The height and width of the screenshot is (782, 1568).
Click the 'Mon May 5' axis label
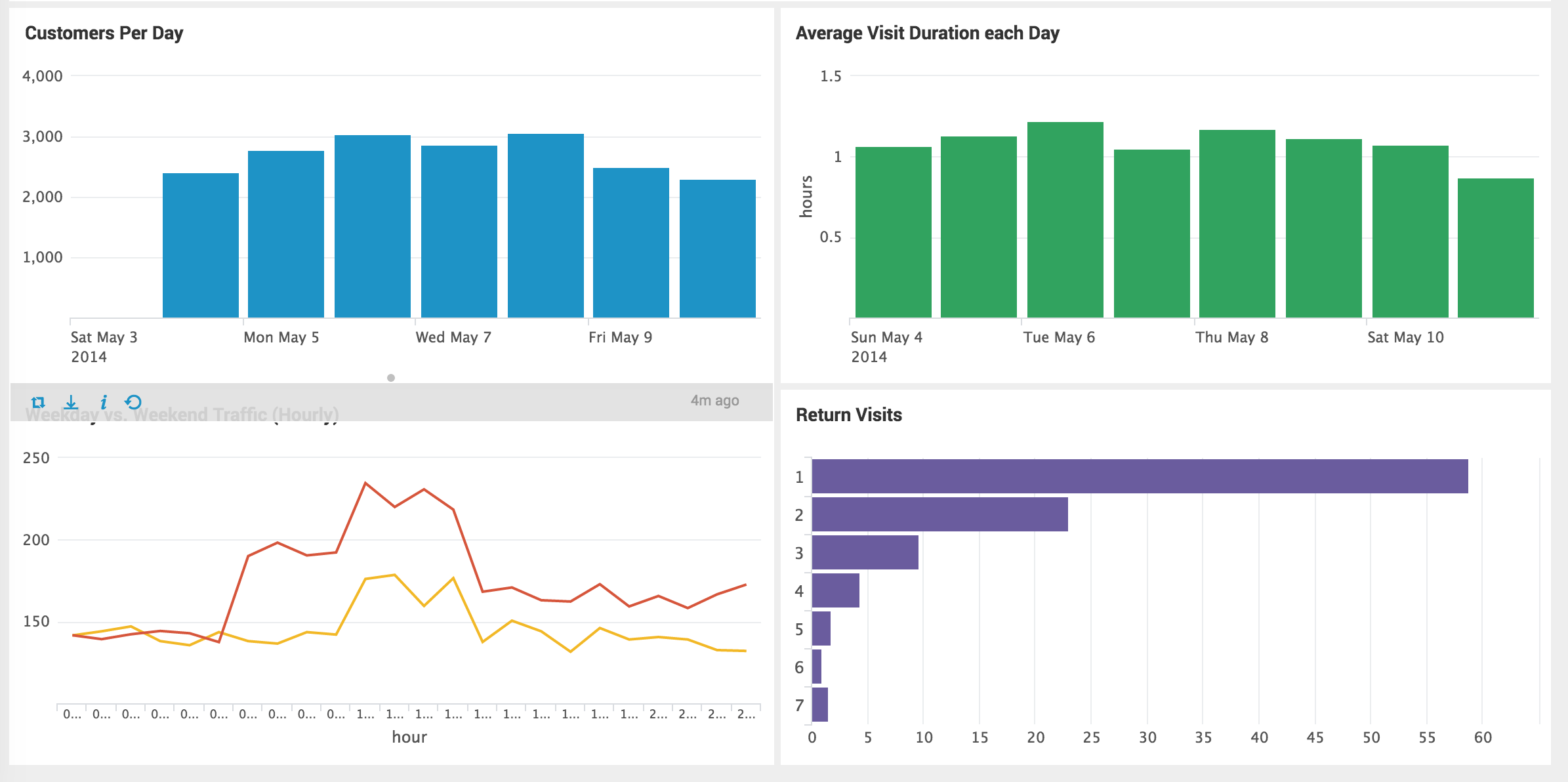pyautogui.click(x=281, y=337)
